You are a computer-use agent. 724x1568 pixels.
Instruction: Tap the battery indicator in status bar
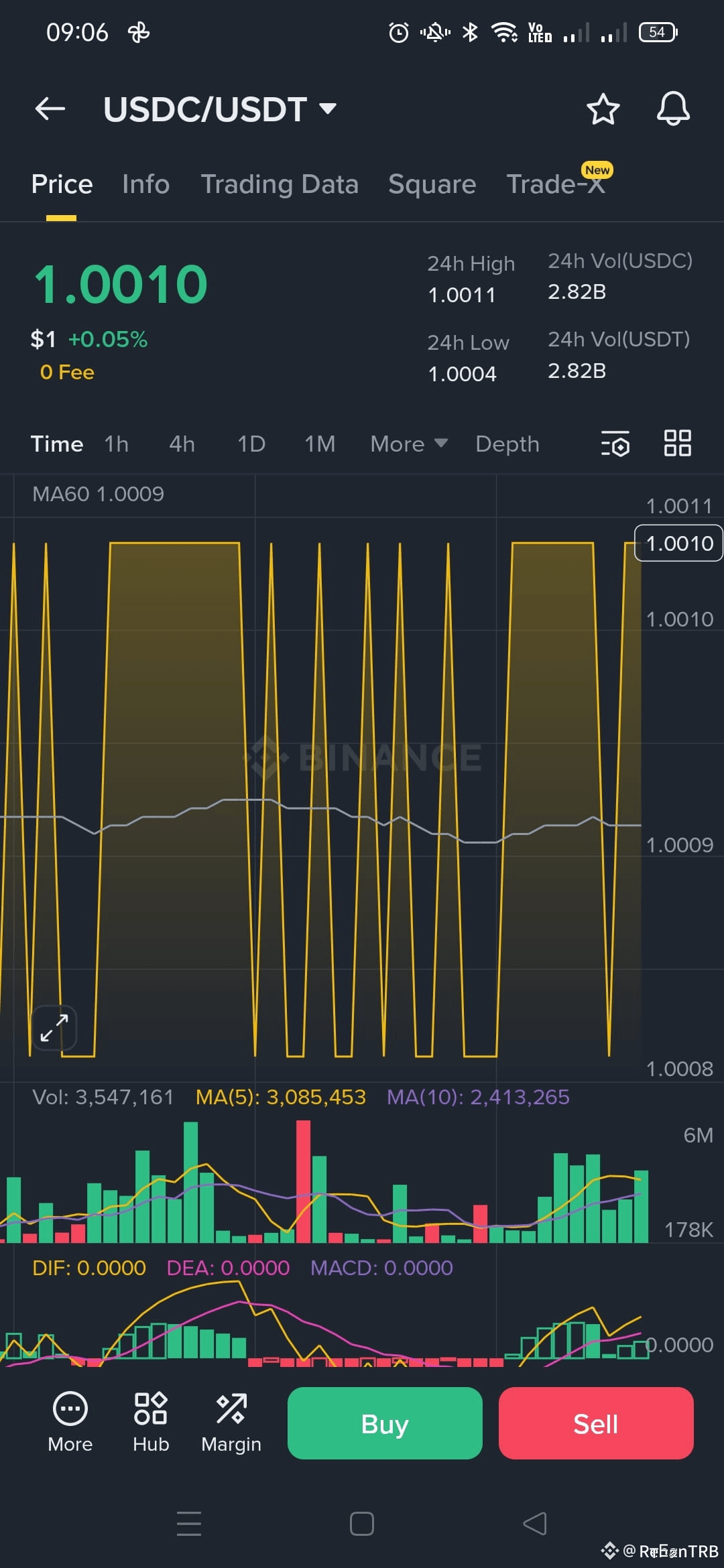(658, 32)
